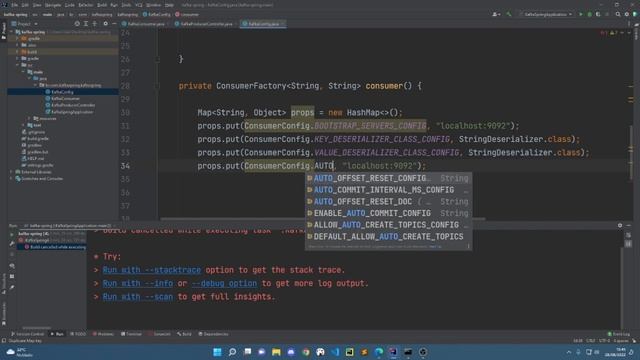The height and width of the screenshot is (360, 640).
Task: Open Windows Start menu
Action: [217, 352]
